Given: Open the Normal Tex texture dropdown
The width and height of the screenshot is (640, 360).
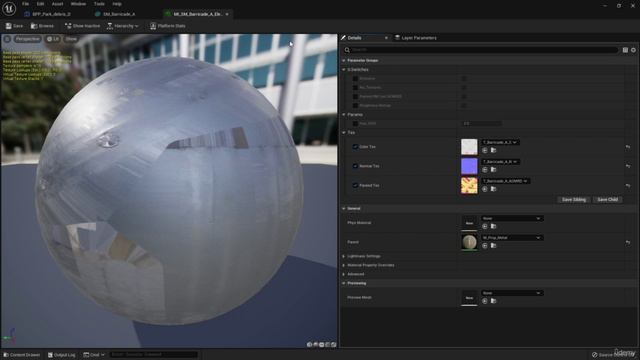Looking at the screenshot, I should point(500,162).
